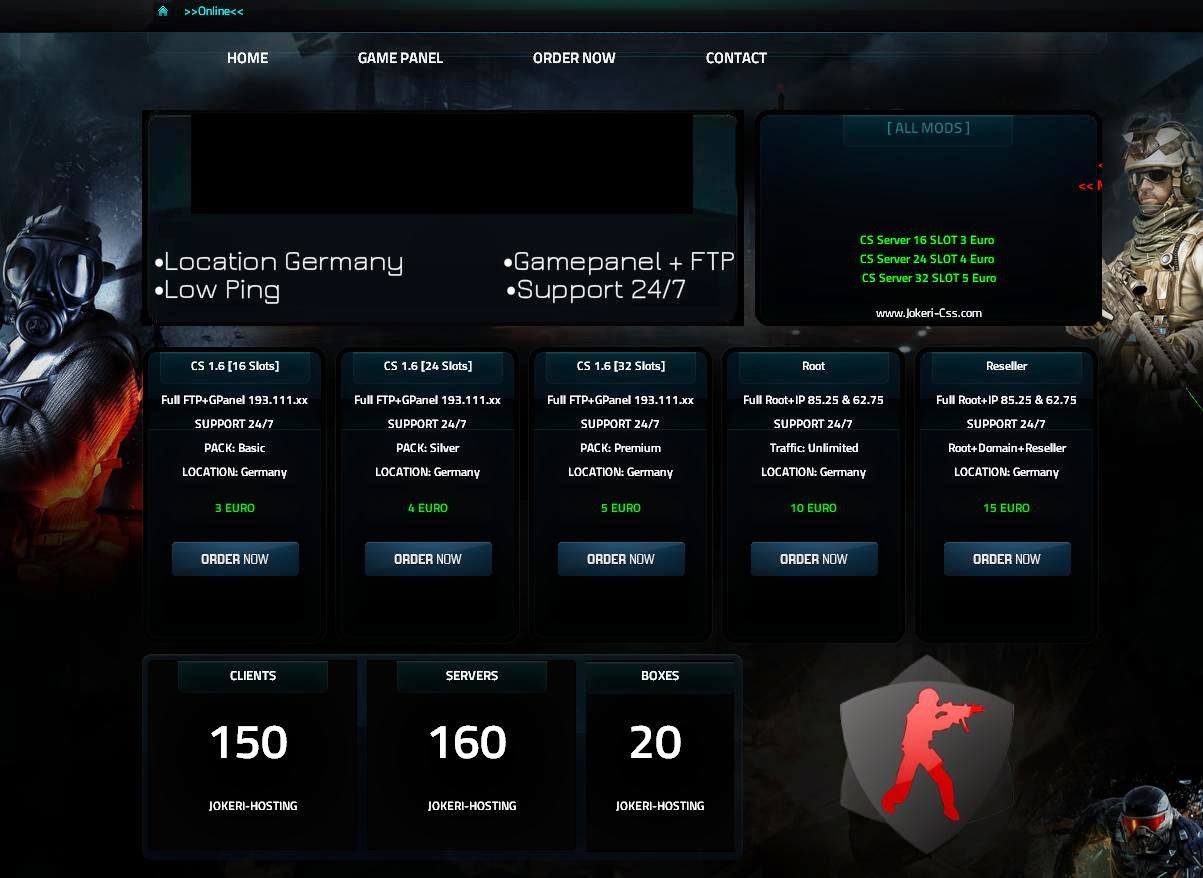
Task: Click the www.Jokeri-Css.com link
Action: (929, 313)
